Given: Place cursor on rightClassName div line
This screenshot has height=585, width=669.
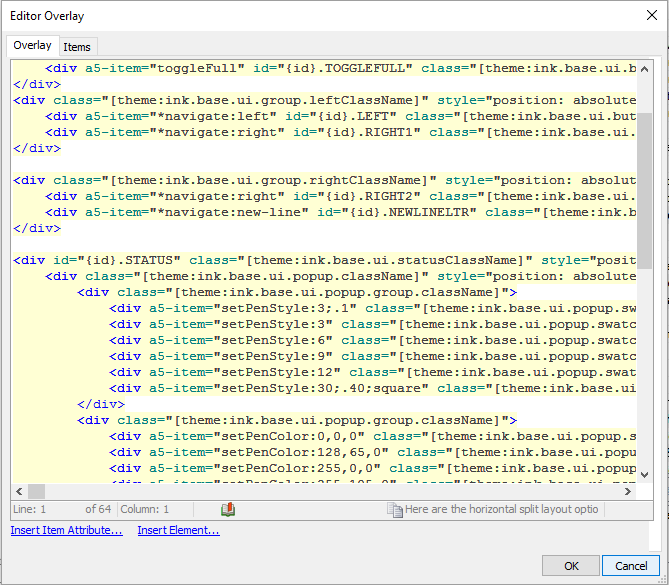Looking at the screenshot, I should (325, 180).
